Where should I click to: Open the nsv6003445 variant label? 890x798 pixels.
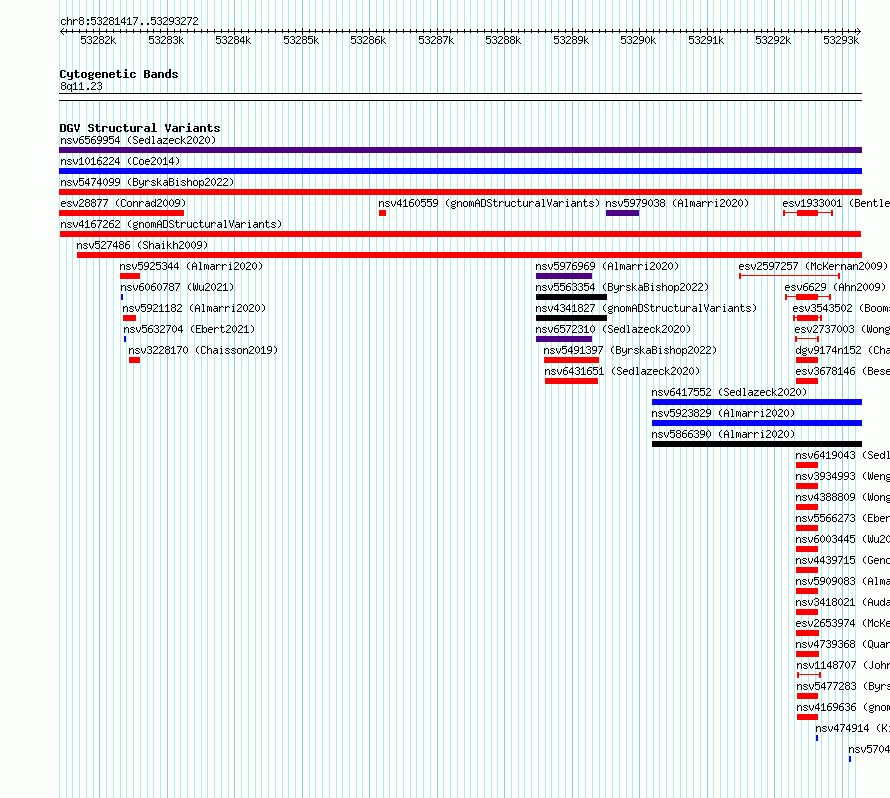[842, 539]
